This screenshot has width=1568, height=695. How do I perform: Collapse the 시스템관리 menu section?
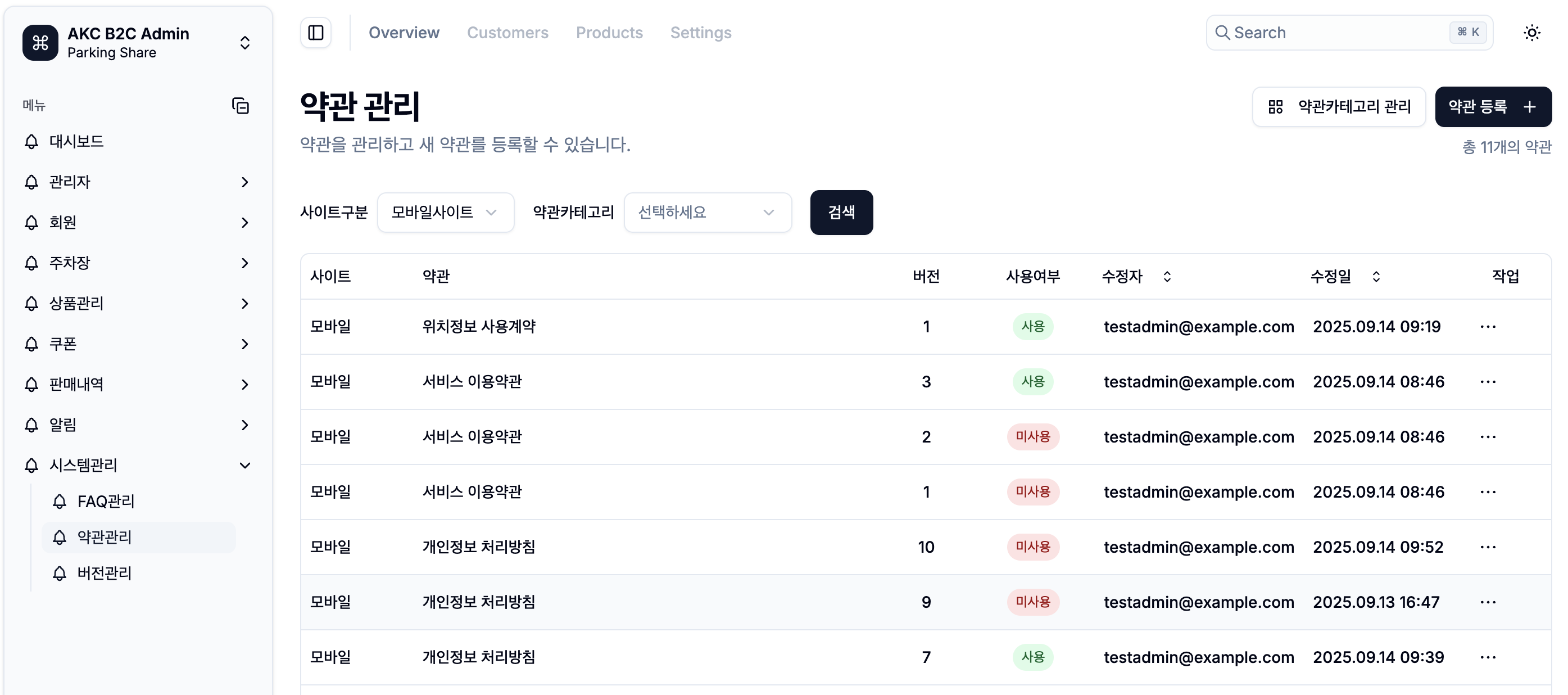pos(245,465)
